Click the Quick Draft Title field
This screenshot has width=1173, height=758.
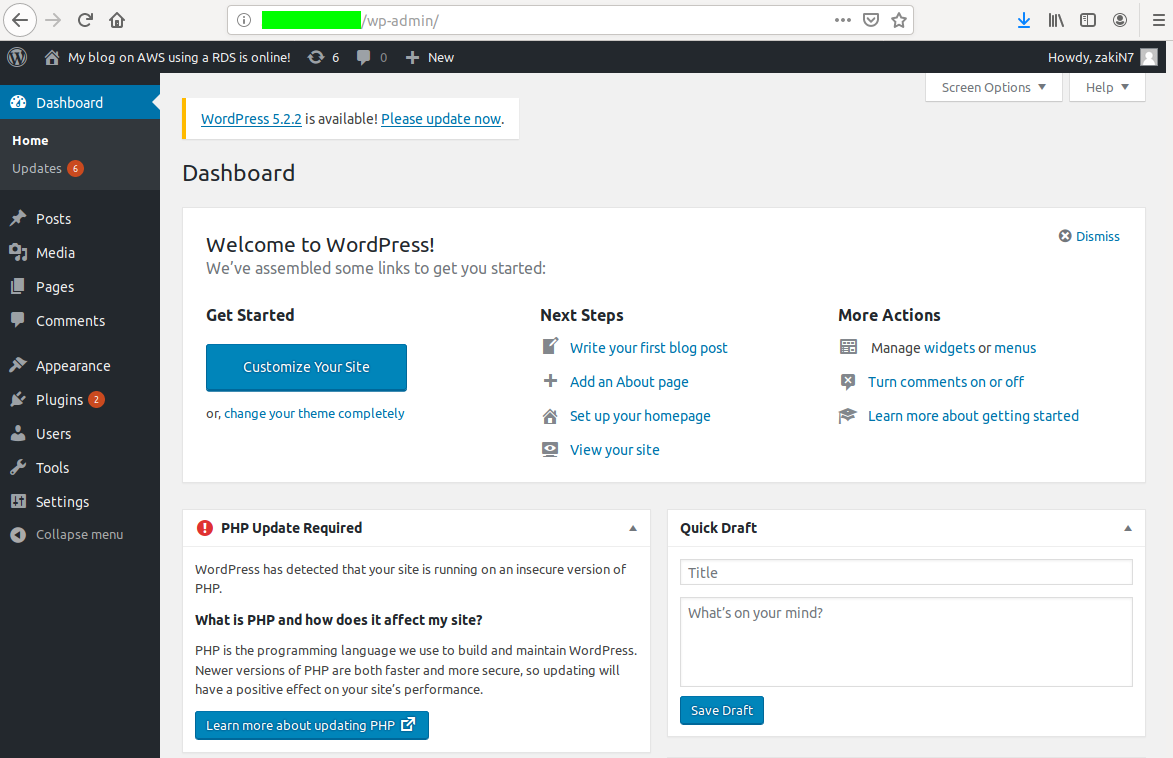[906, 572]
